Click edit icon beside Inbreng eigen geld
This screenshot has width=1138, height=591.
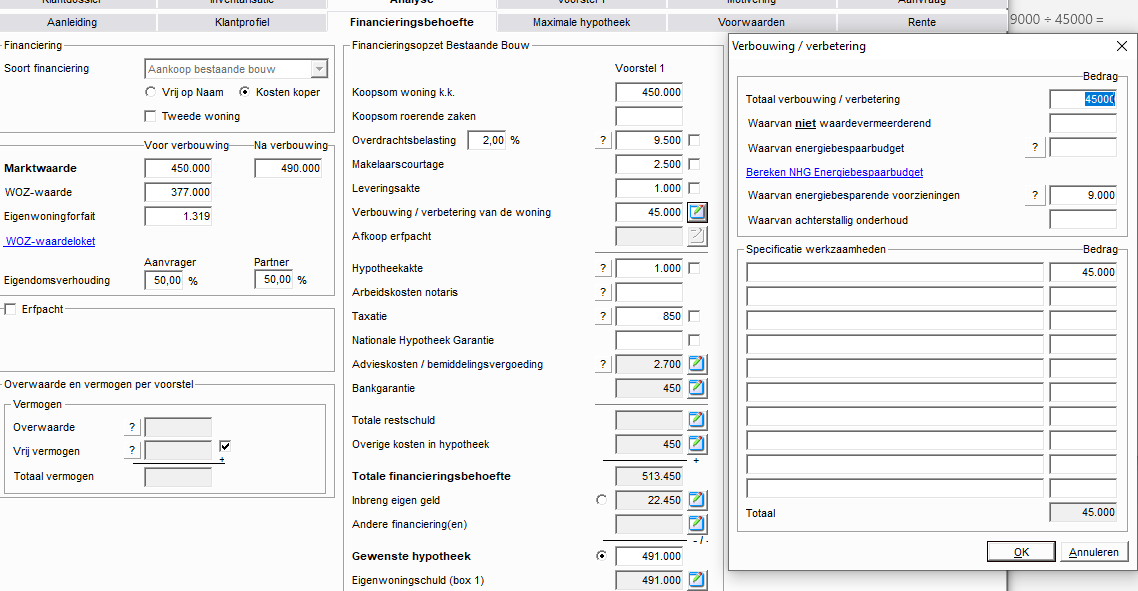point(697,500)
